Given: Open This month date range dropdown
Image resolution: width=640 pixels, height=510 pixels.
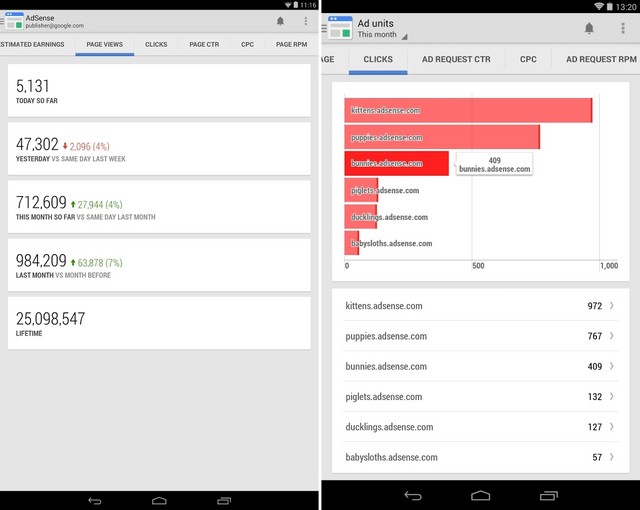Looking at the screenshot, I should pyautogui.click(x=382, y=35).
